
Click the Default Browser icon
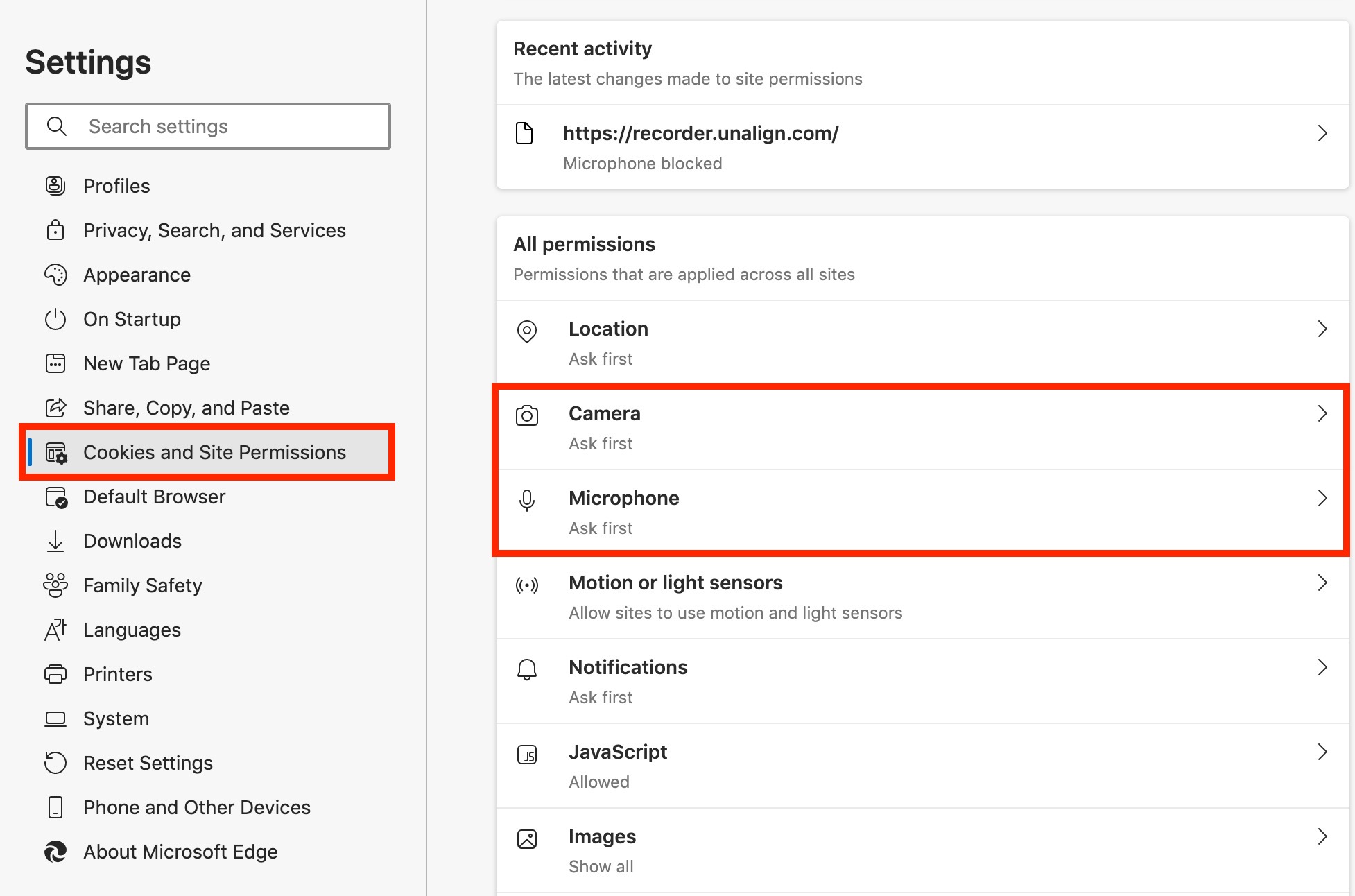pos(56,497)
